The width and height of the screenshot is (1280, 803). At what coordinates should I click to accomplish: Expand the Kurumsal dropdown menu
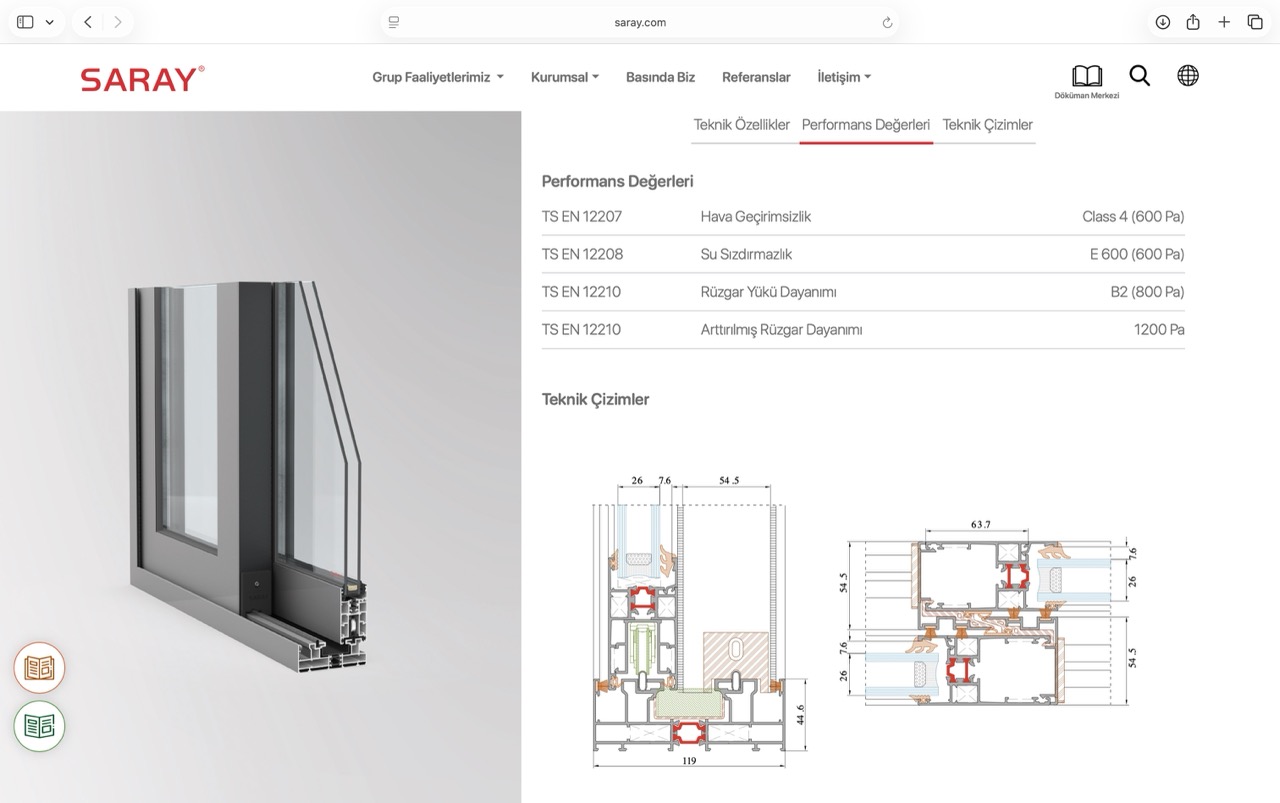pyautogui.click(x=564, y=77)
